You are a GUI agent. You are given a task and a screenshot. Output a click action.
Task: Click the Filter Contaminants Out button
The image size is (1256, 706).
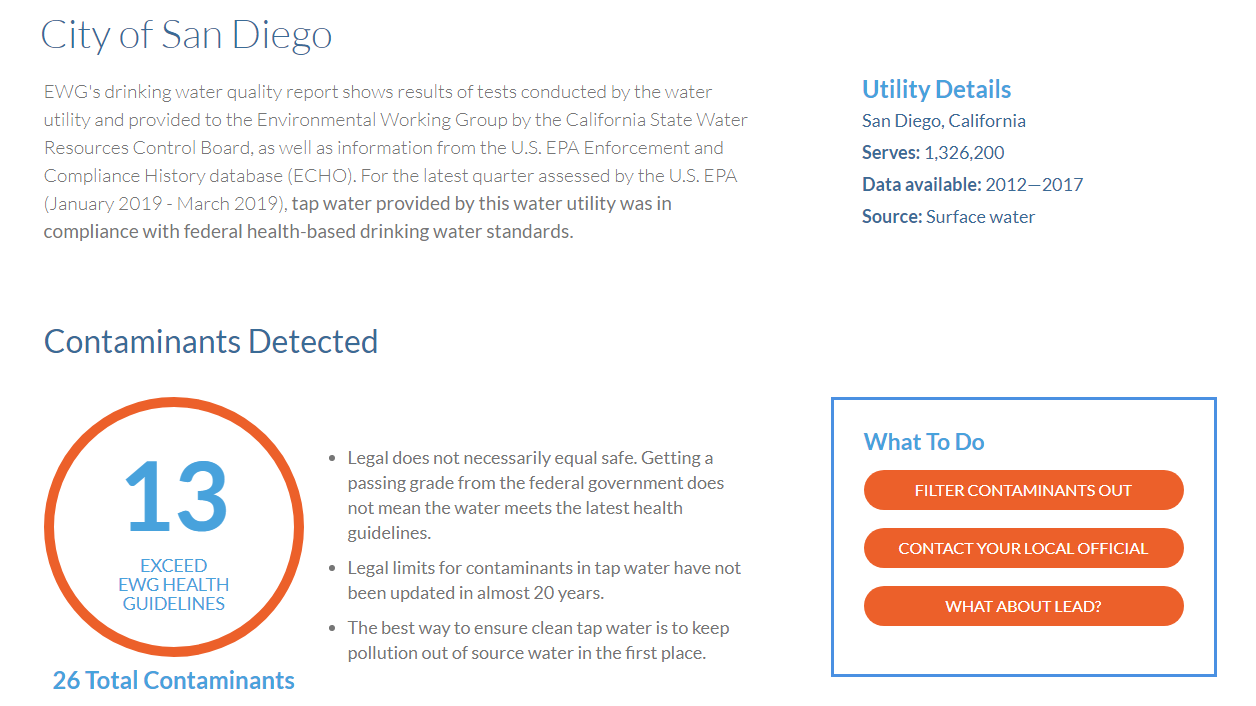pyautogui.click(x=1023, y=491)
